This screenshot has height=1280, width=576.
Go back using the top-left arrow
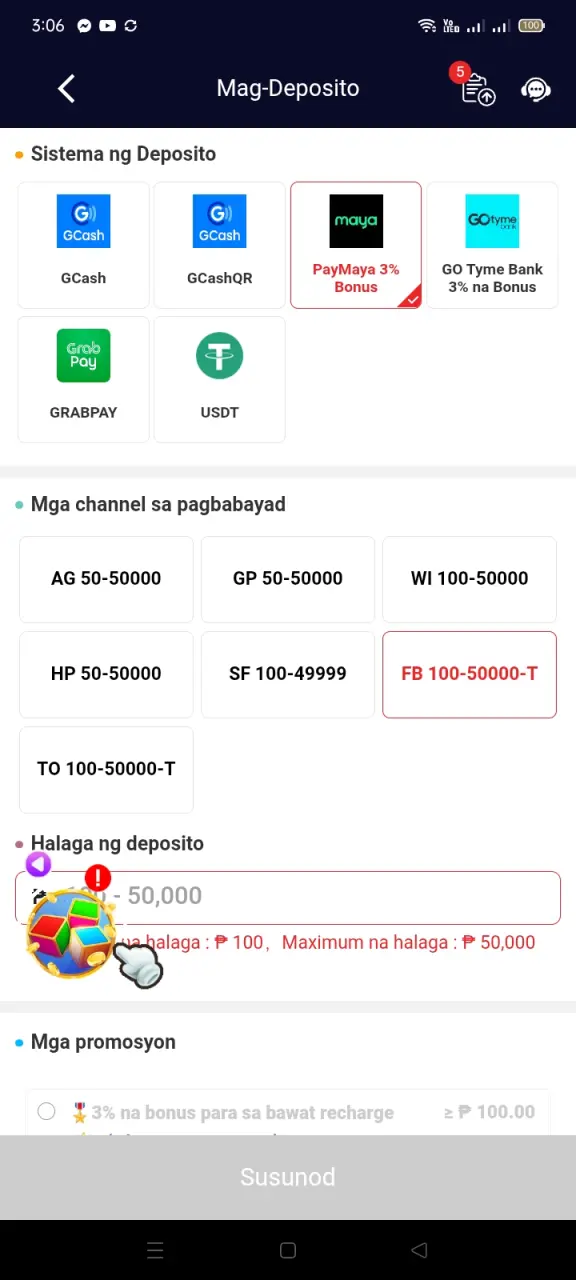click(x=66, y=88)
